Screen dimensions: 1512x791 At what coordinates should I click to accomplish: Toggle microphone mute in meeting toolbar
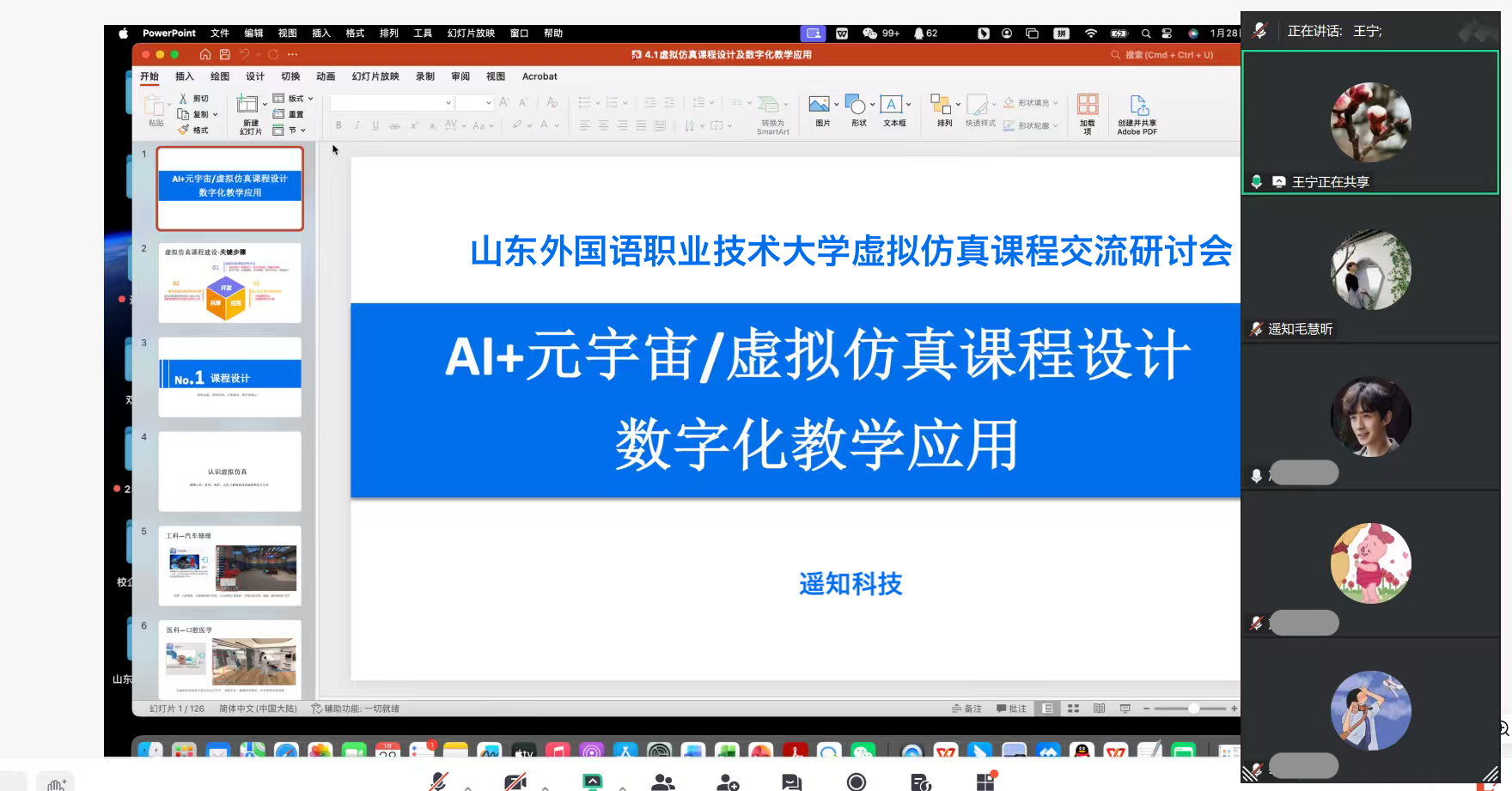439,781
